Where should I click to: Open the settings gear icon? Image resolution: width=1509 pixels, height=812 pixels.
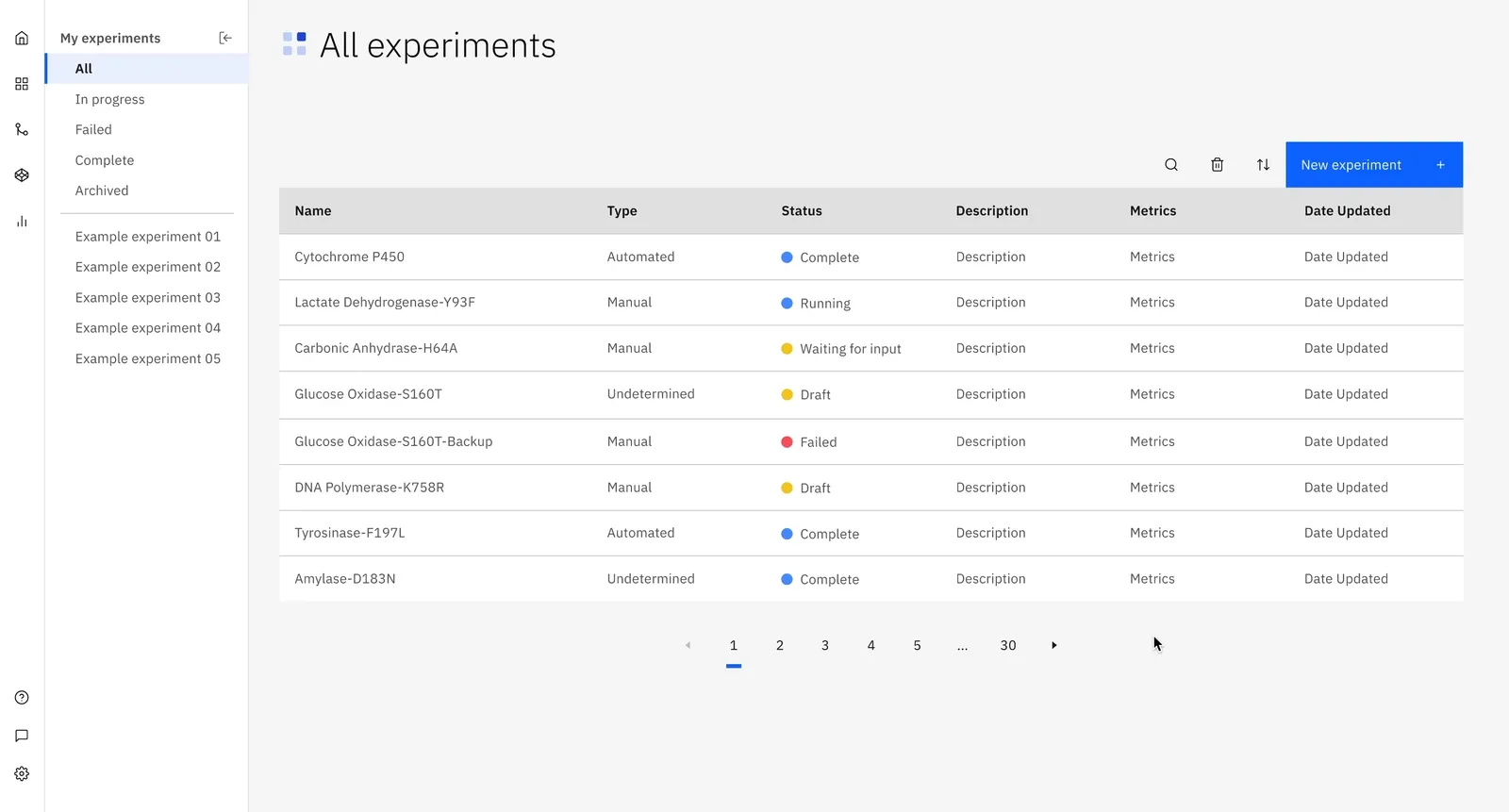click(x=22, y=774)
